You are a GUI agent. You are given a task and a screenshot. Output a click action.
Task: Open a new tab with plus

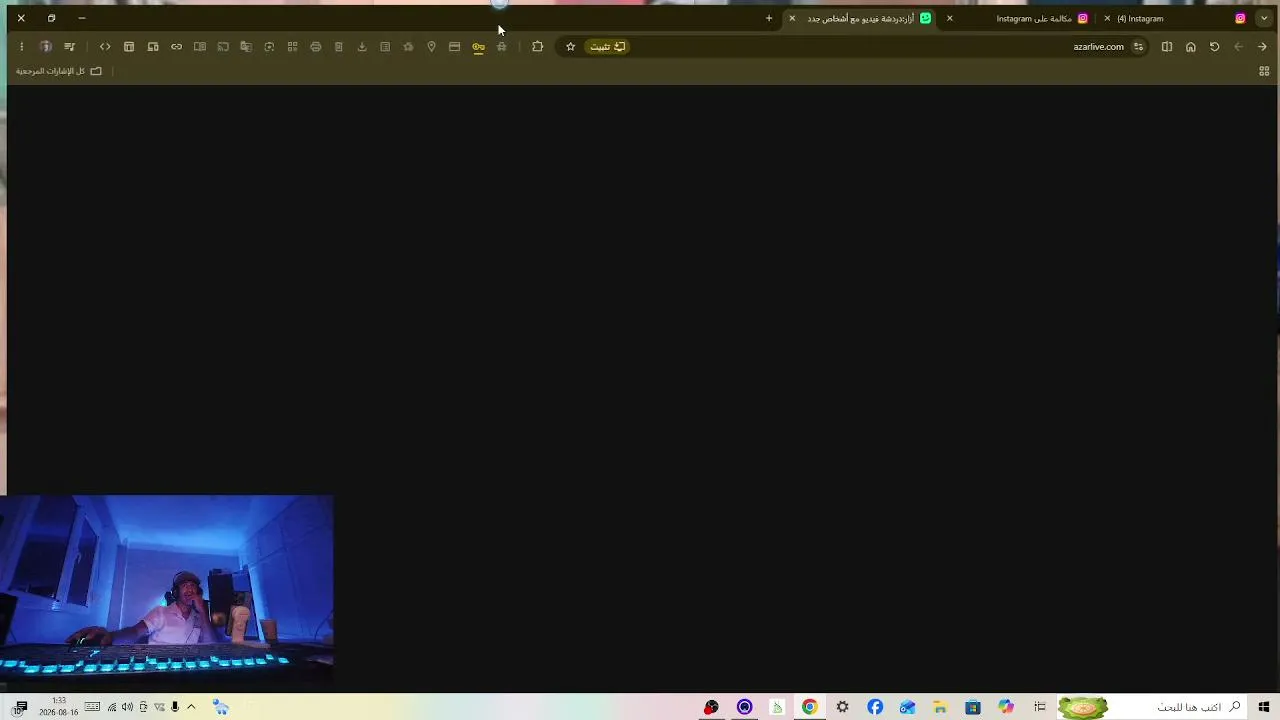[x=769, y=18]
